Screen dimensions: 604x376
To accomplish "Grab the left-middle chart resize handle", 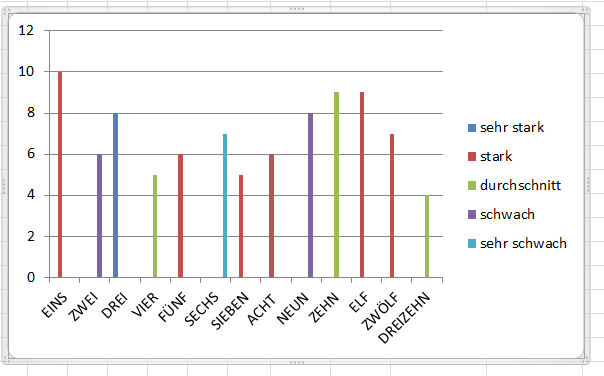I will 4,185.
